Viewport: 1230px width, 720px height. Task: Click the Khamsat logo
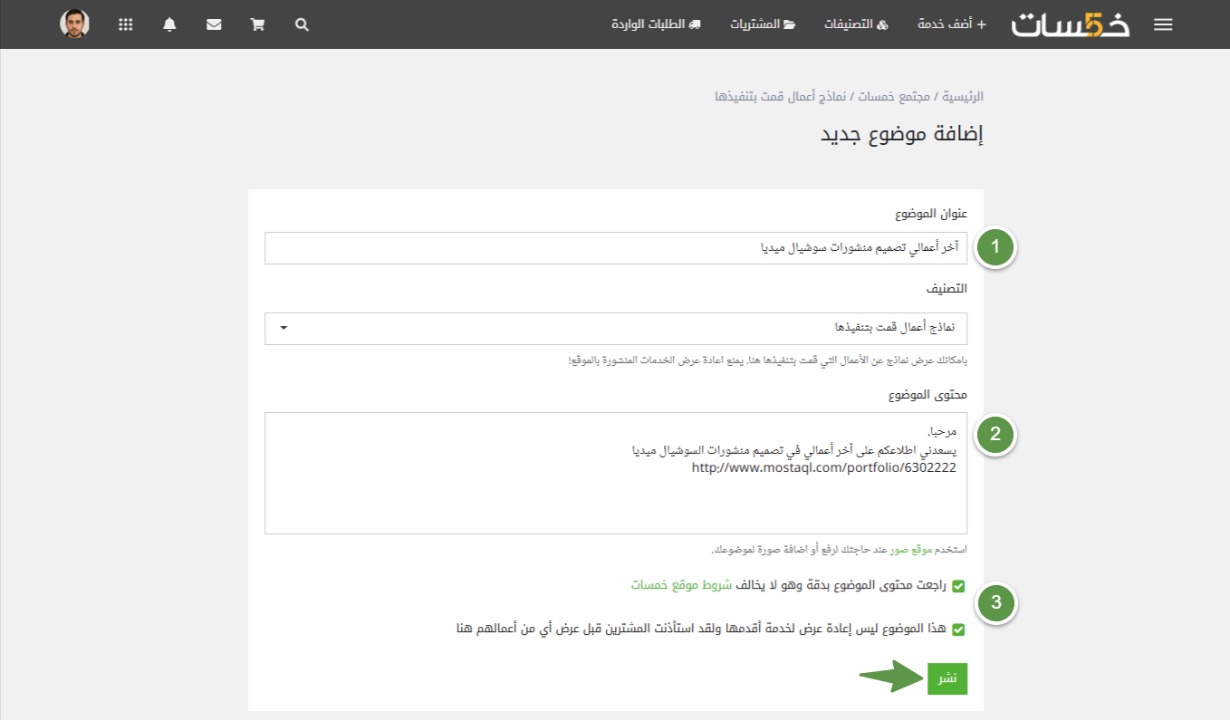click(1070, 25)
